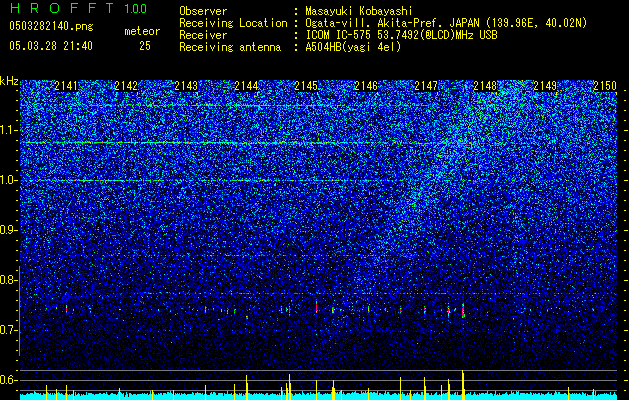
Task: Click the HROFFT program title
Action: [62, 8]
